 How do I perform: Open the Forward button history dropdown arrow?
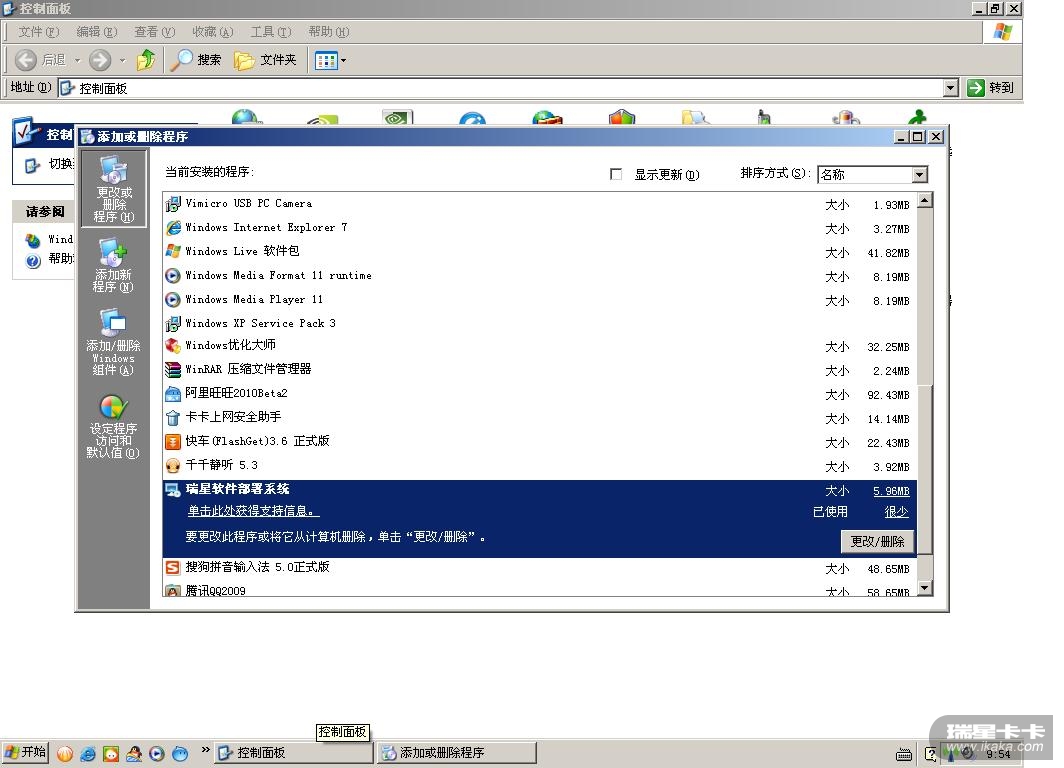(122, 60)
